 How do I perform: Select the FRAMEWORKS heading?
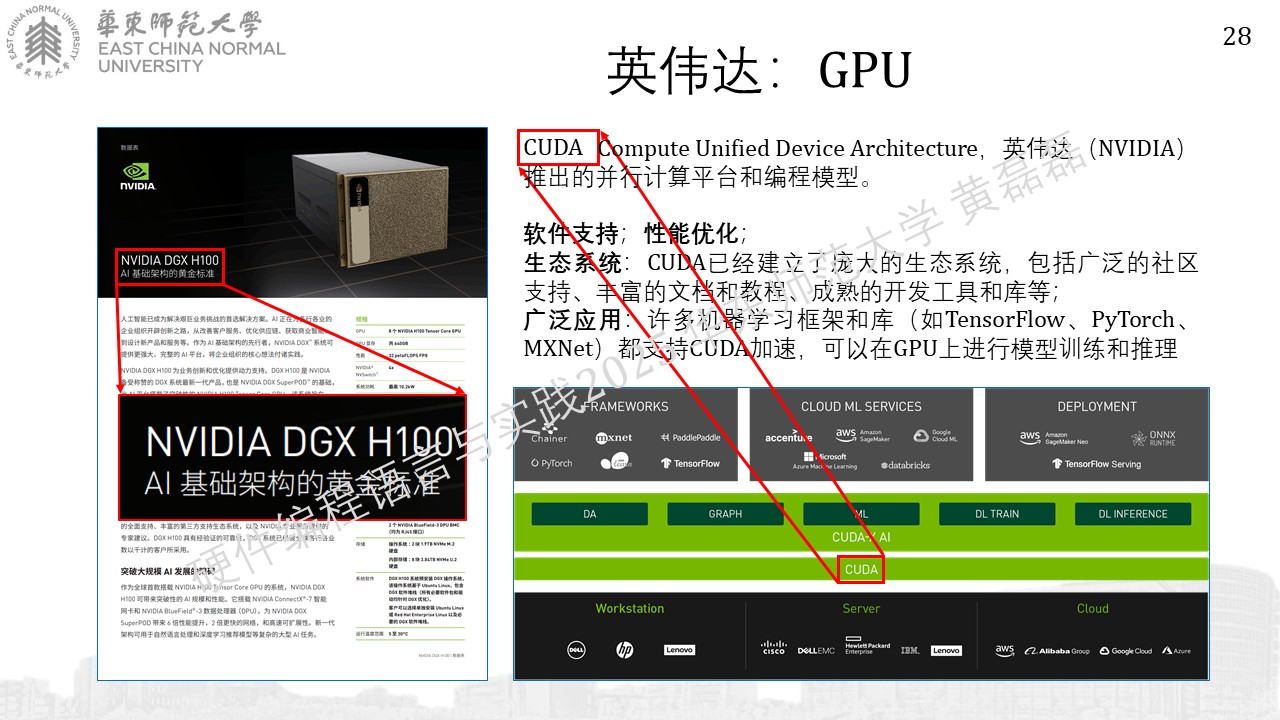pyautogui.click(x=625, y=407)
